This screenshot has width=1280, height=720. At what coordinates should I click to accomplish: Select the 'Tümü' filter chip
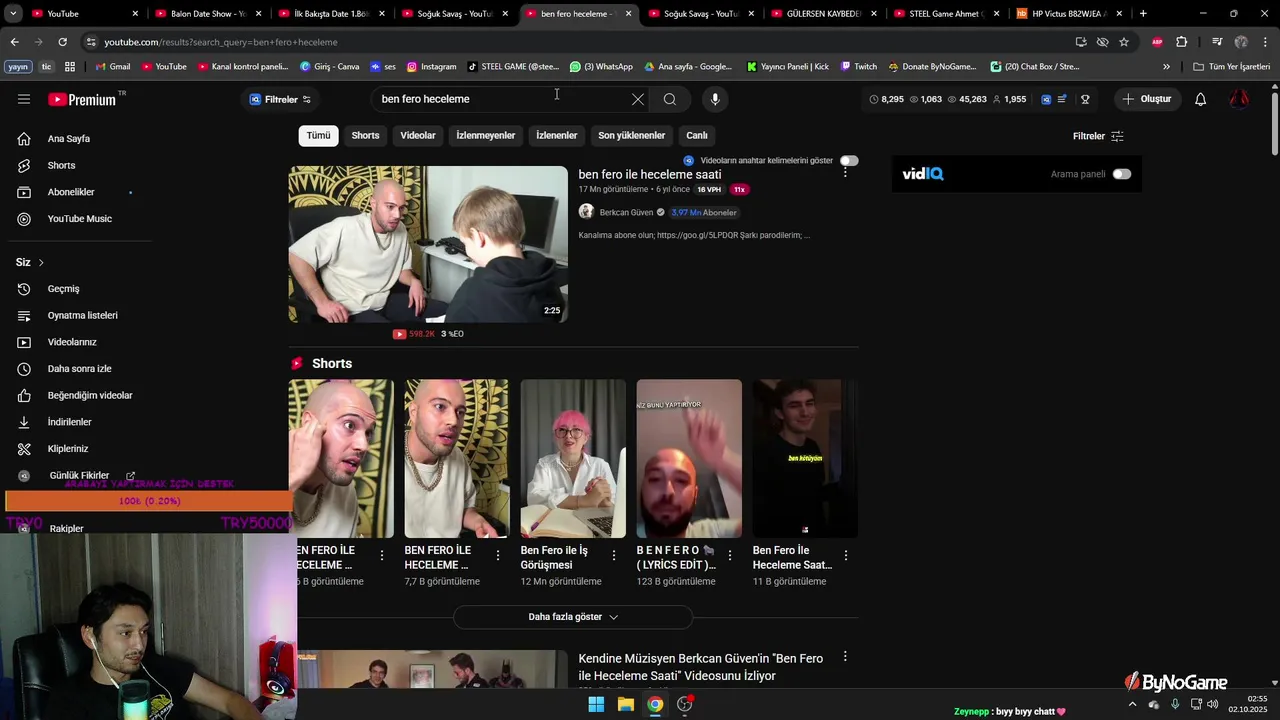click(x=318, y=135)
